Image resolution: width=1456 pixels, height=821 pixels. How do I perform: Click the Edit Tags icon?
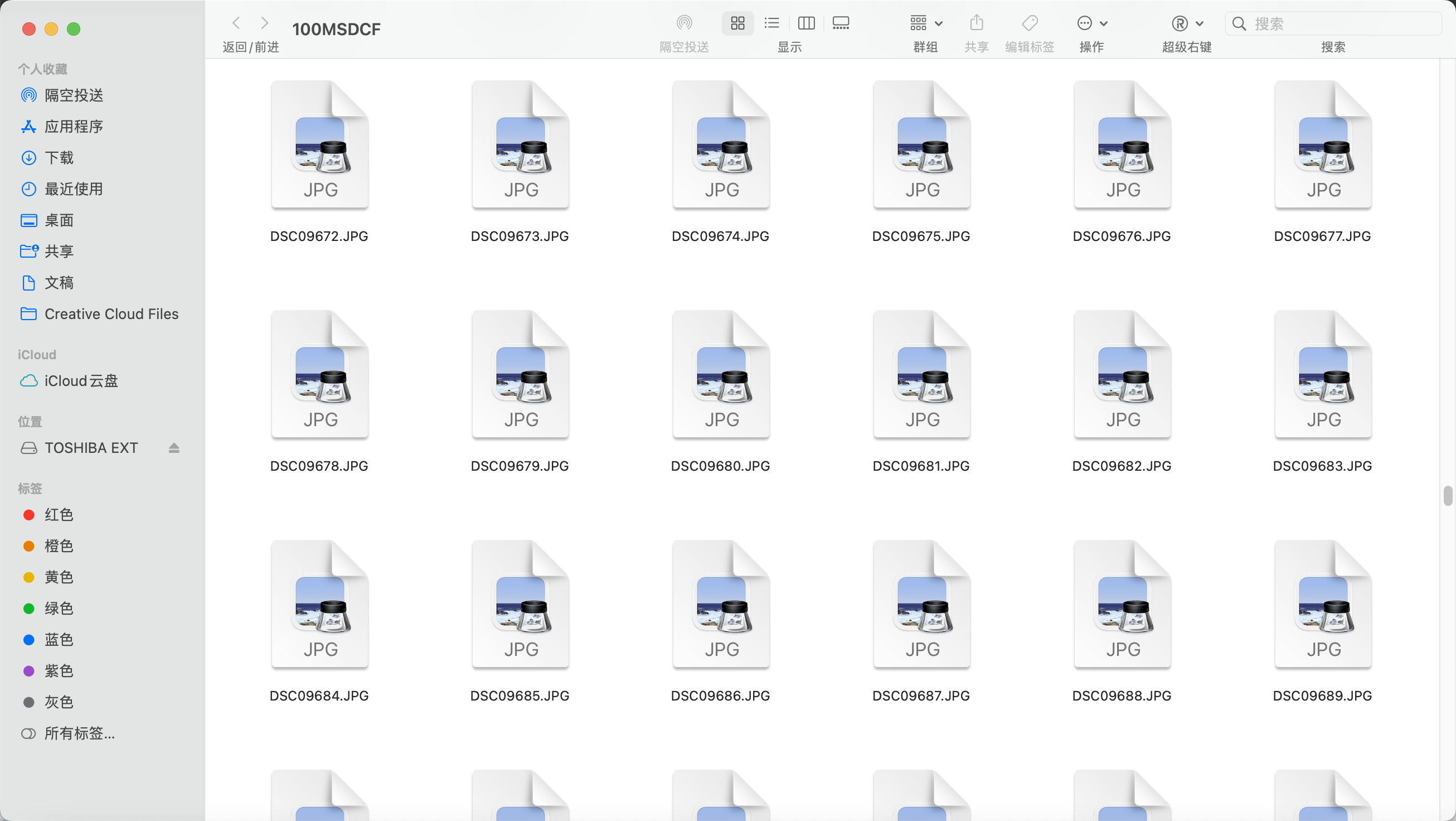pos(1029,23)
